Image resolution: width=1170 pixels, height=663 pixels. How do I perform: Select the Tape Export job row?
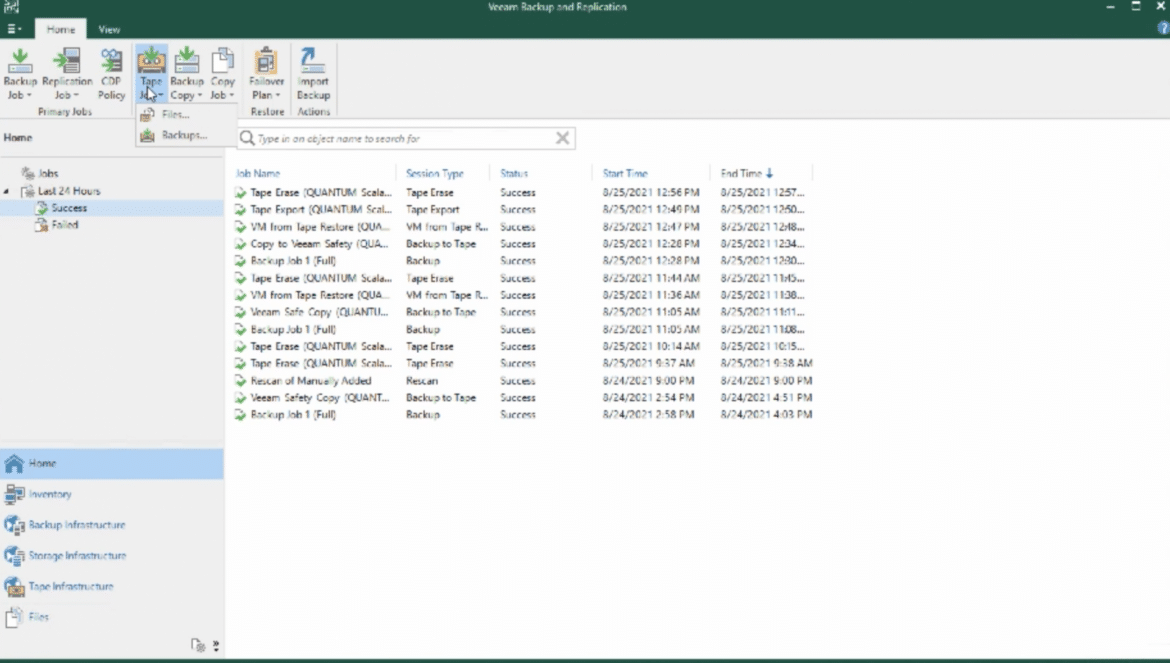[523, 210]
